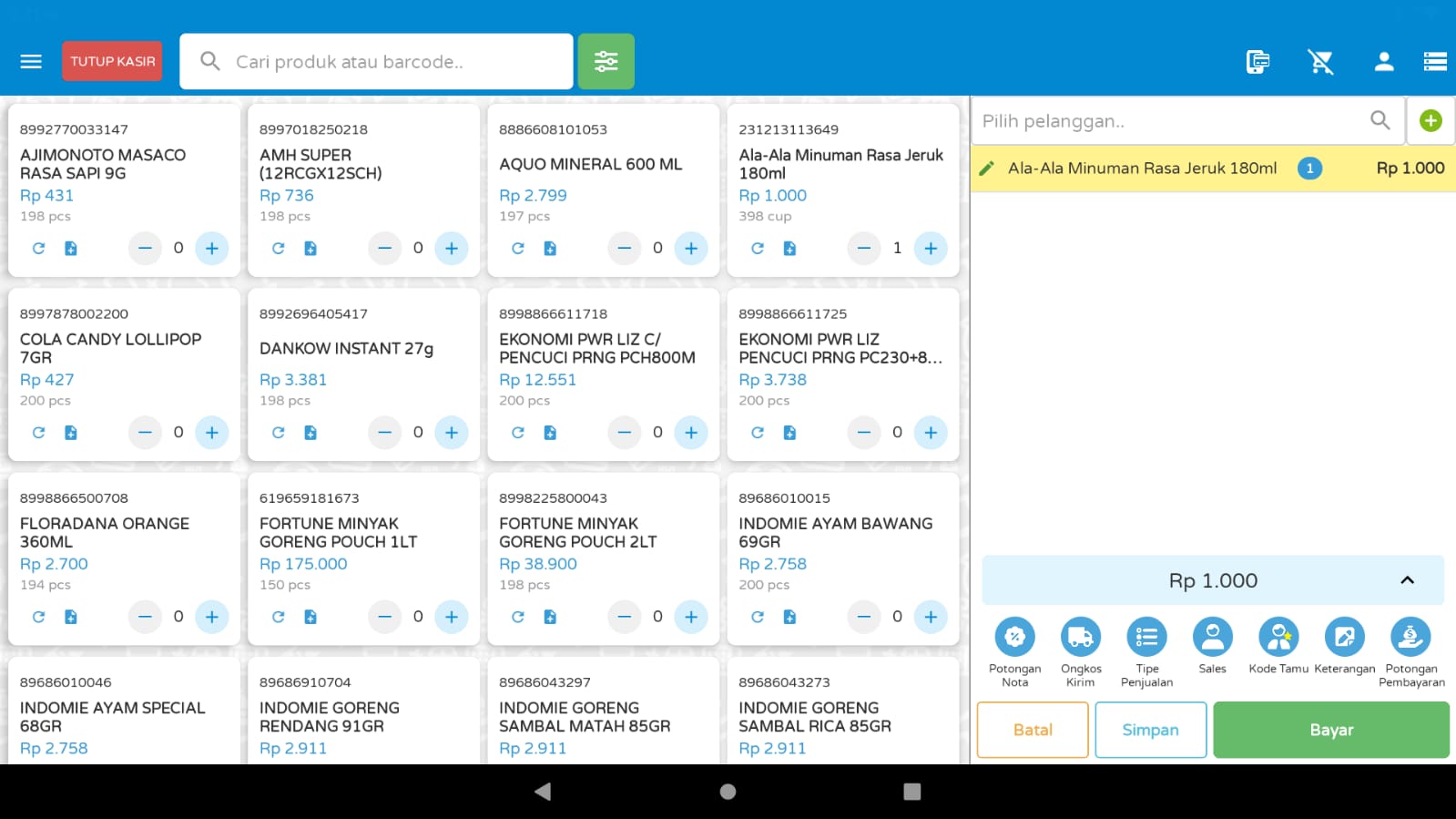Increase quantity of EKONOMI PWR LIZ PC230

pos(931,433)
